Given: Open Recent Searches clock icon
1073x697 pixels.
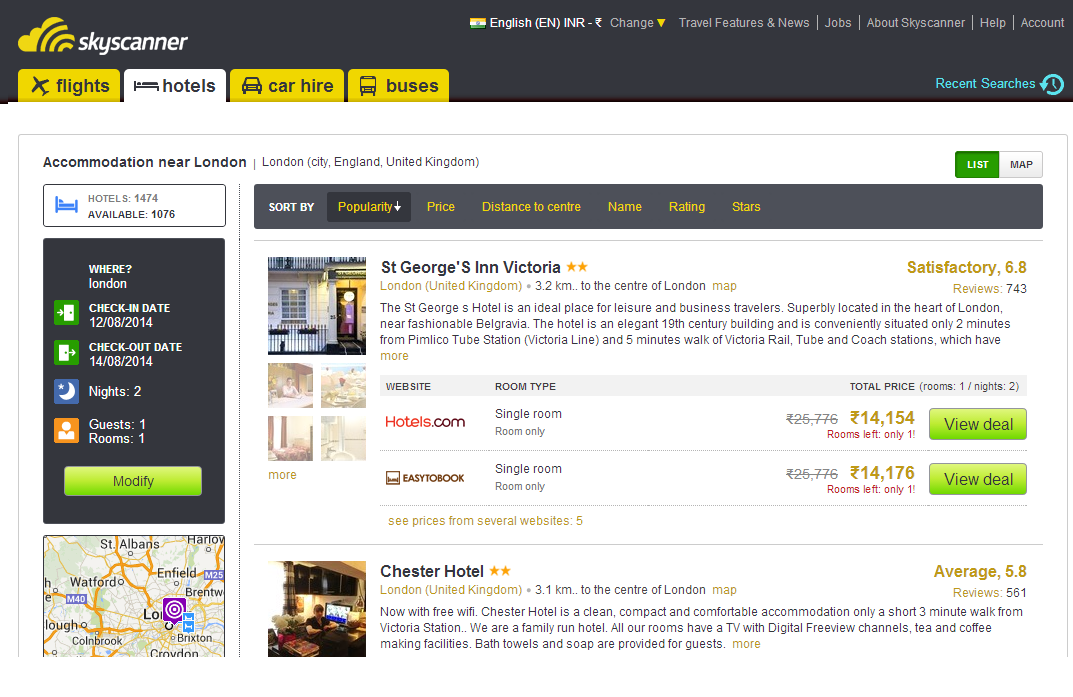Looking at the screenshot, I should point(1052,84).
